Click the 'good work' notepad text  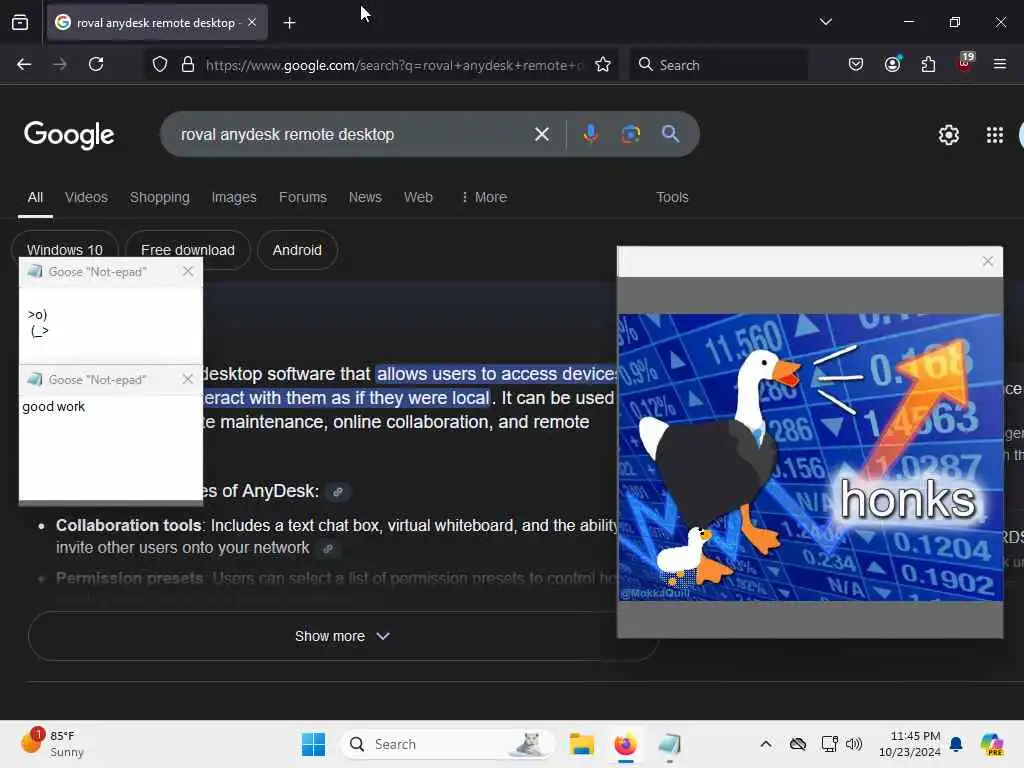(x=54, y=406)
